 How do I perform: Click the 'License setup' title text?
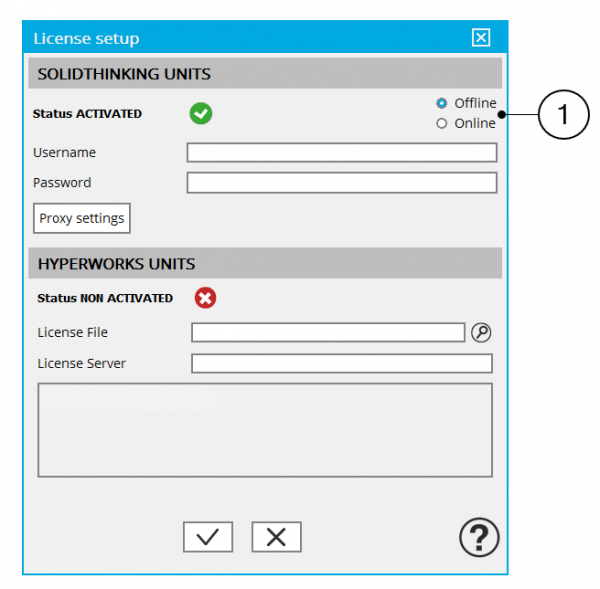(86, 38)
